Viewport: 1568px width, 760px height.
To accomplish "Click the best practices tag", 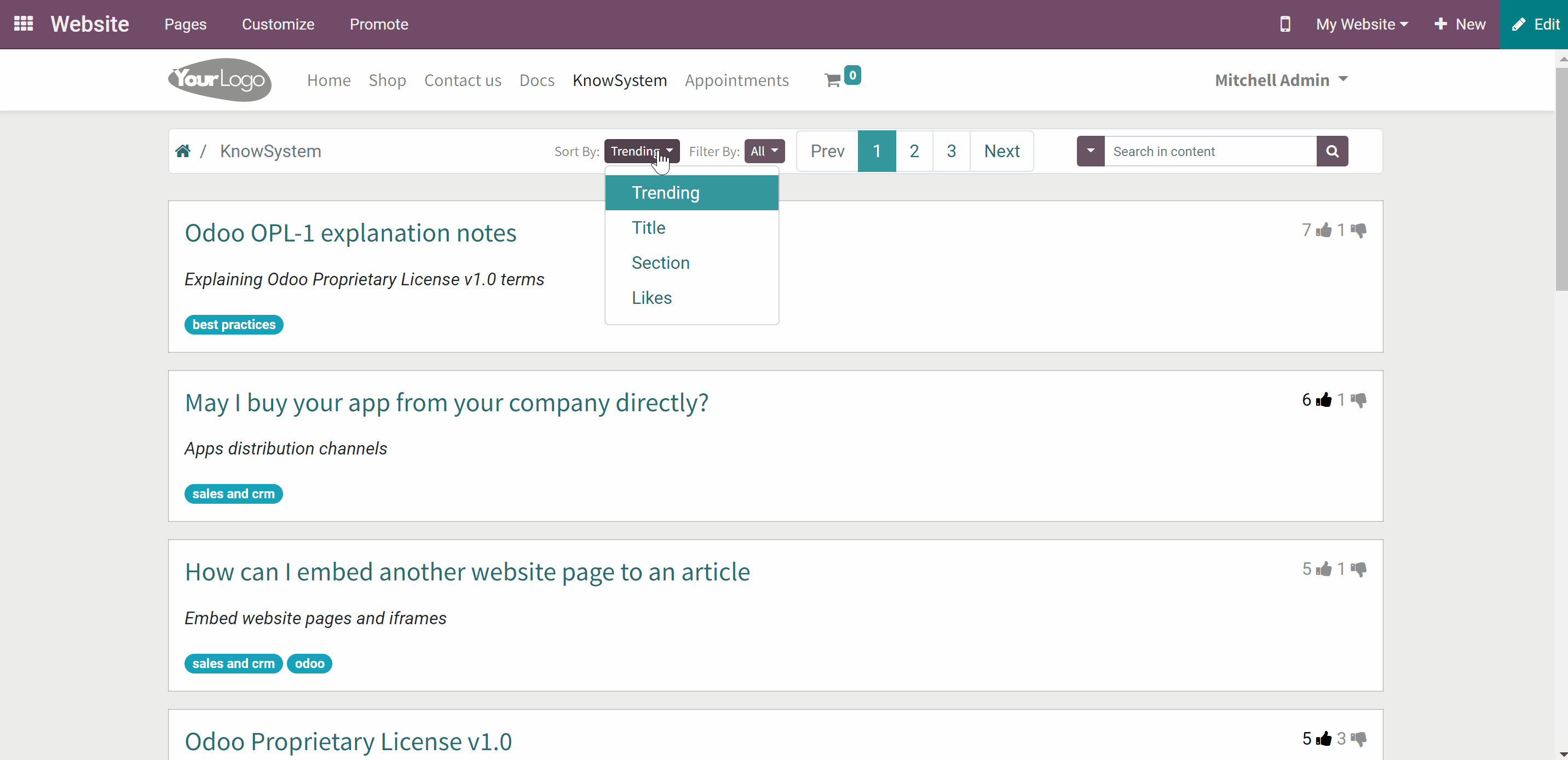I will pyautogui.click(x=234, y=325).
